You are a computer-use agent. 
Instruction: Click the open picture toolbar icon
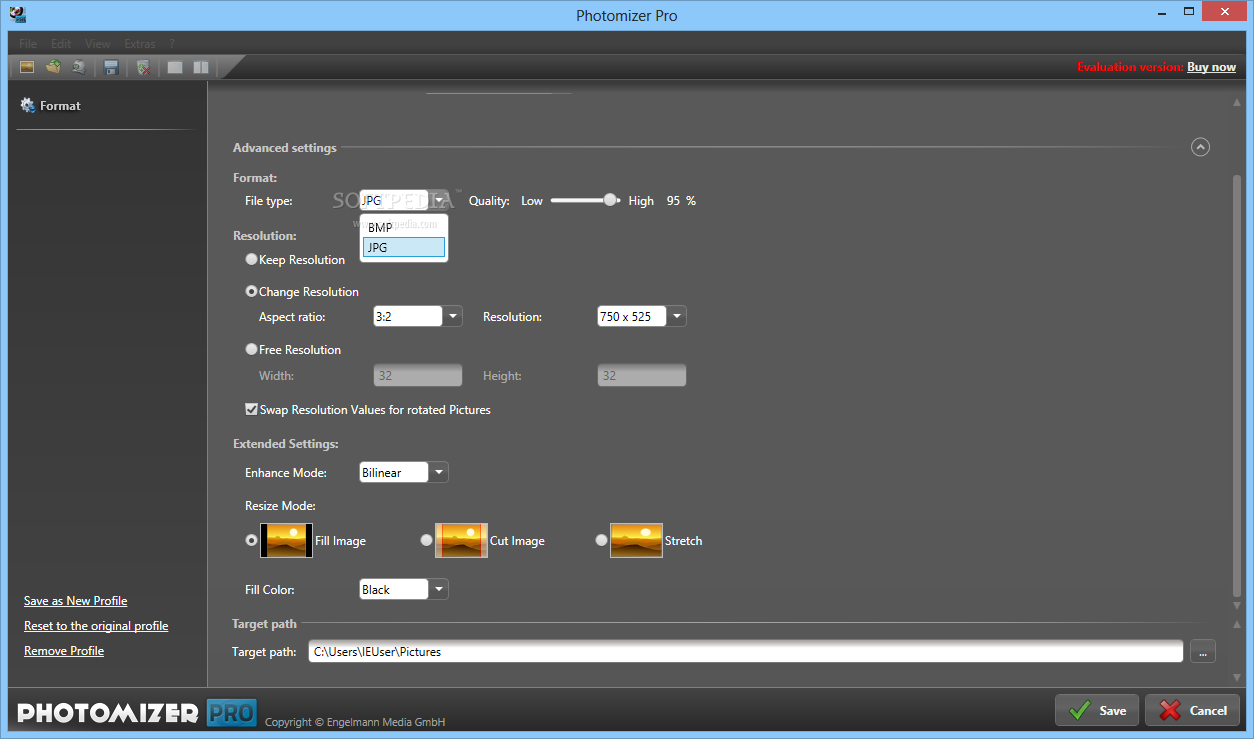[x=27, y=67]
